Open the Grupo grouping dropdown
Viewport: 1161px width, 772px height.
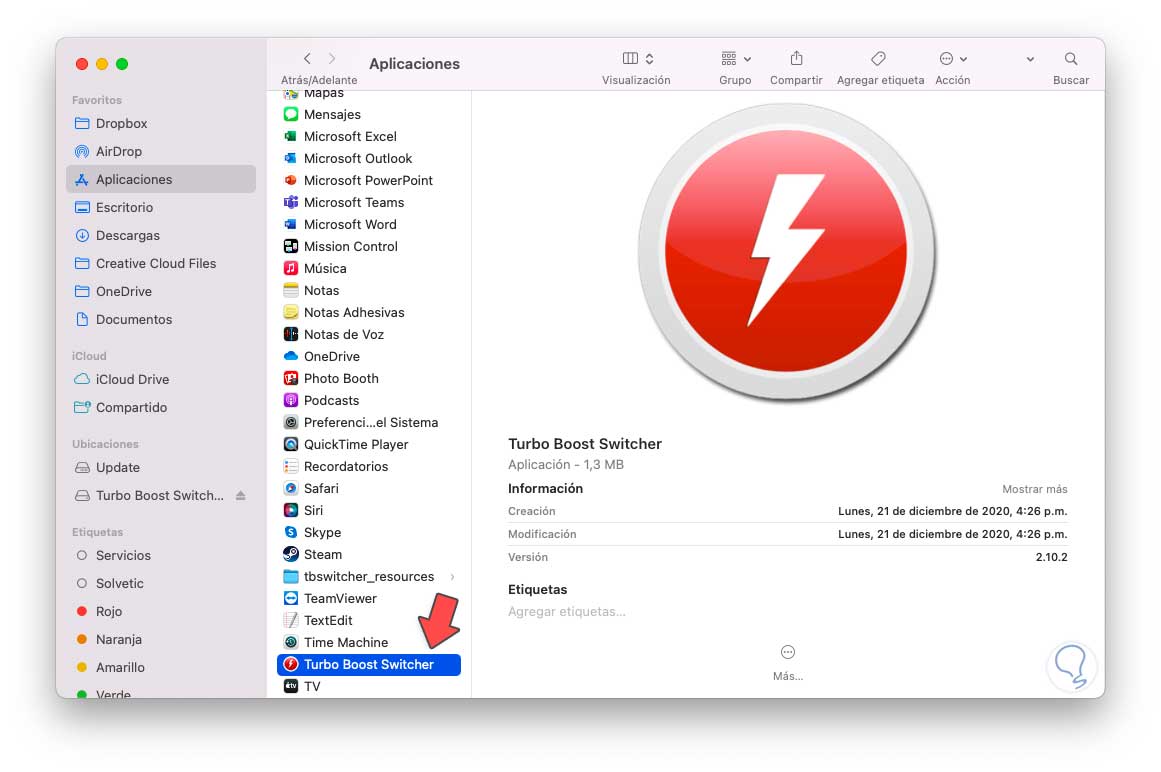pos(735,58)
